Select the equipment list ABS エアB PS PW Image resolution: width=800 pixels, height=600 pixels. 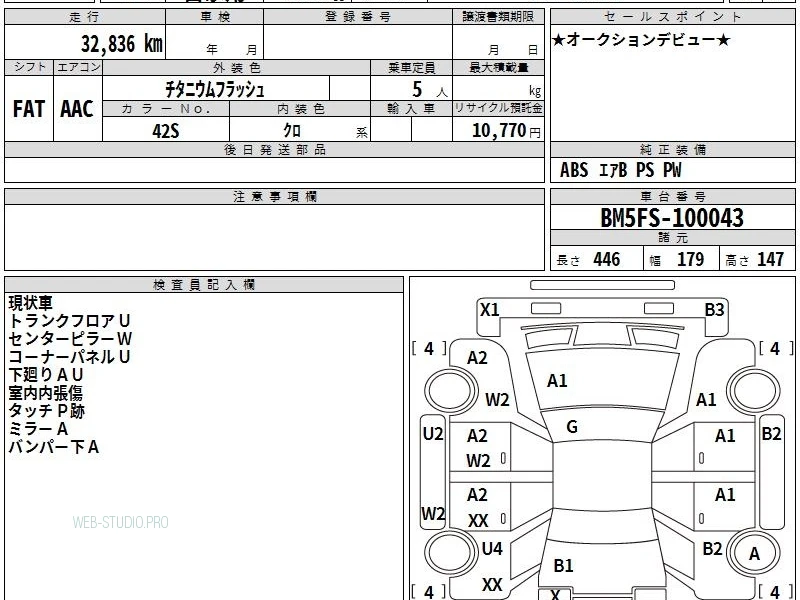click(620, 170)
